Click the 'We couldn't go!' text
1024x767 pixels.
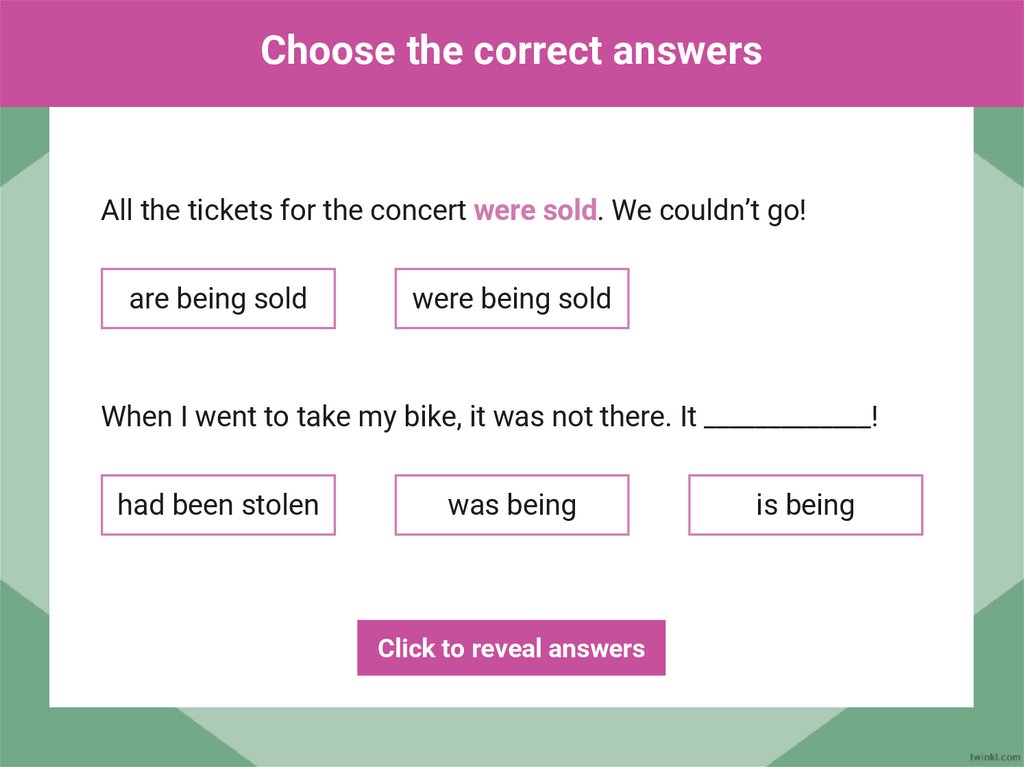click(x=708, y=211)
